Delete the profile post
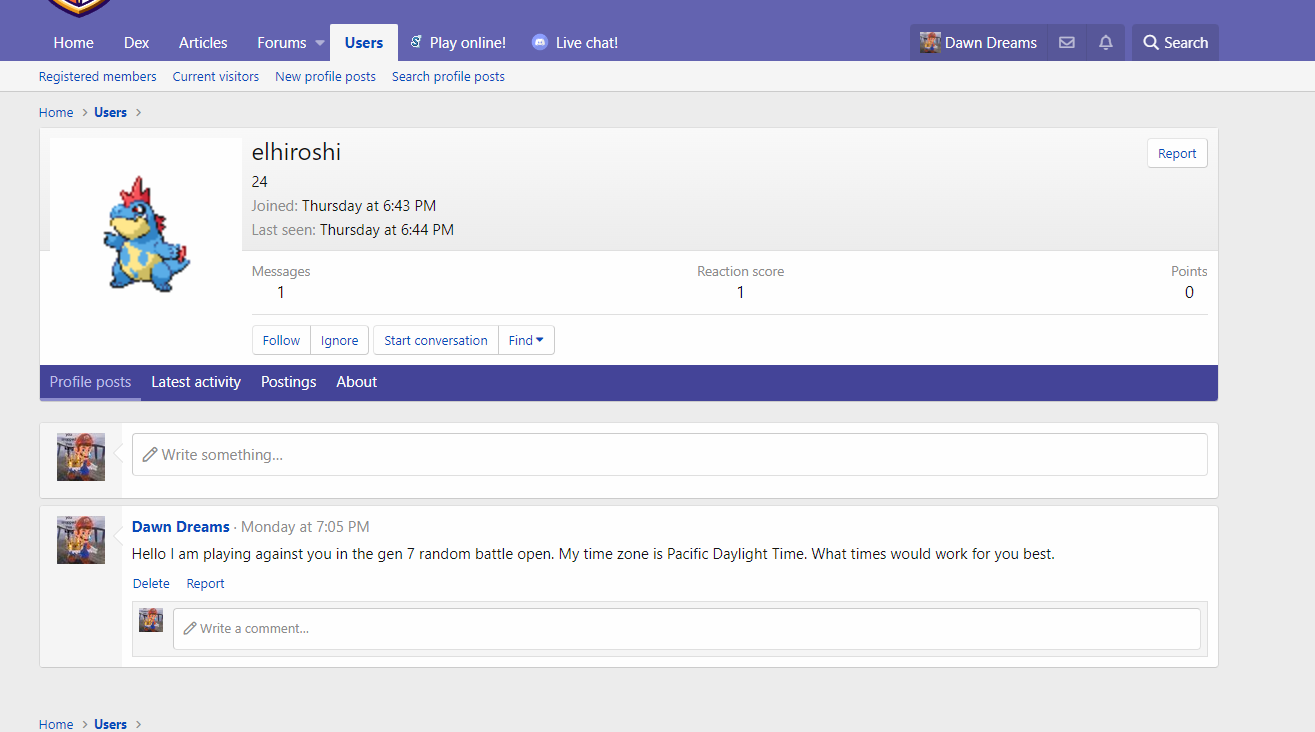 coord(151,584)
